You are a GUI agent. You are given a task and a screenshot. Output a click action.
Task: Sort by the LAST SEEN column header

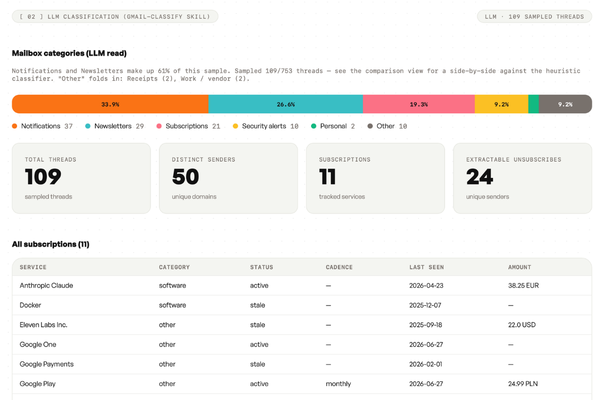pos(426,267)
